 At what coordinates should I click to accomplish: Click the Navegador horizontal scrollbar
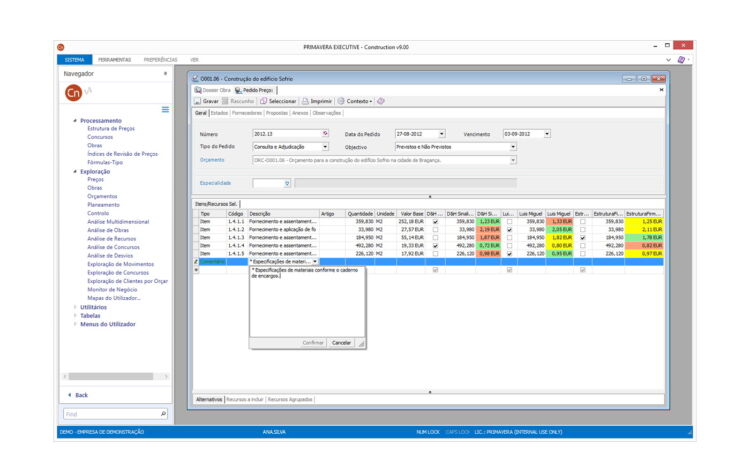110,376
